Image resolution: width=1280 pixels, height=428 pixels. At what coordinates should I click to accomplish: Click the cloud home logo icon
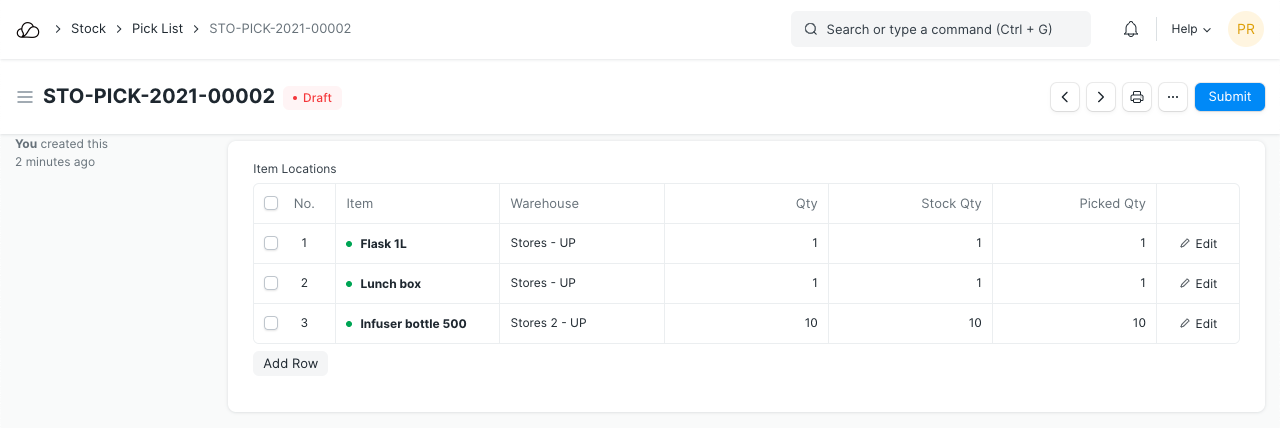28,29
